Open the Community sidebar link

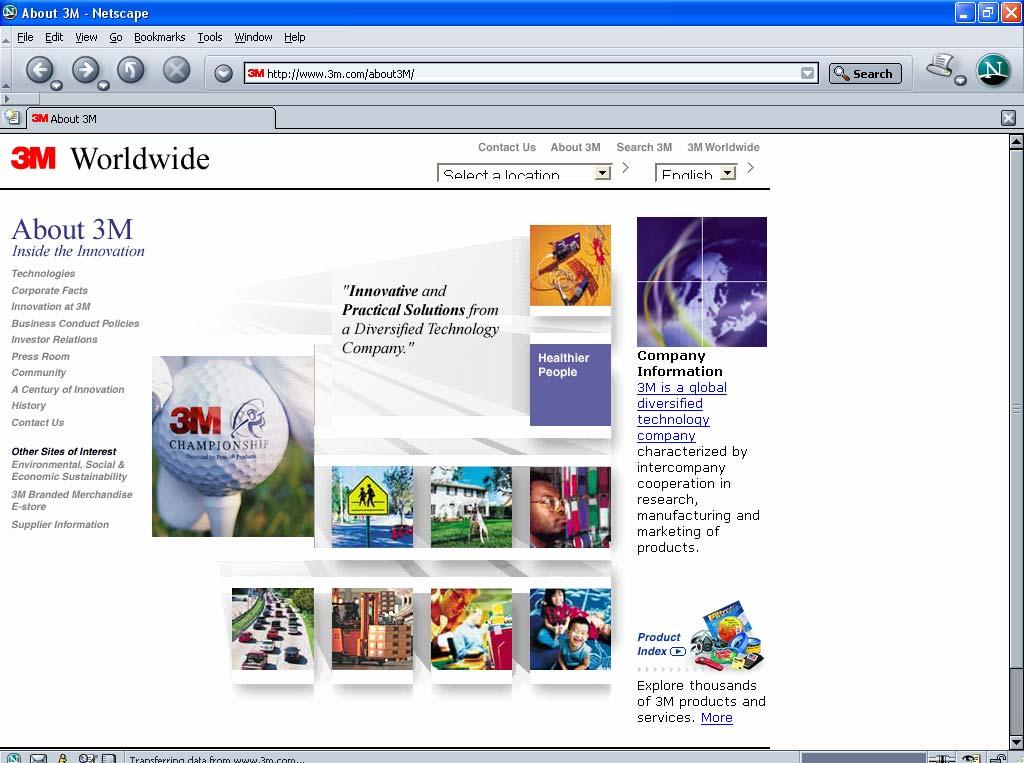[39, 373]
